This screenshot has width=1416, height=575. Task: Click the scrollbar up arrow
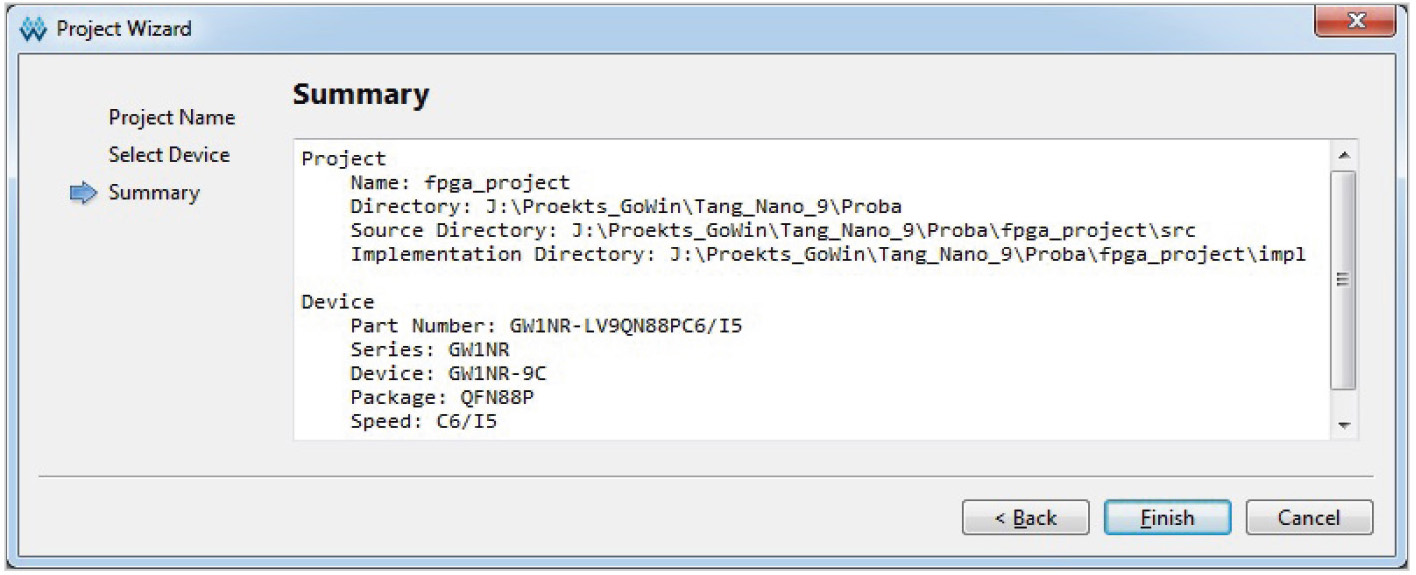click(1343, 155)
